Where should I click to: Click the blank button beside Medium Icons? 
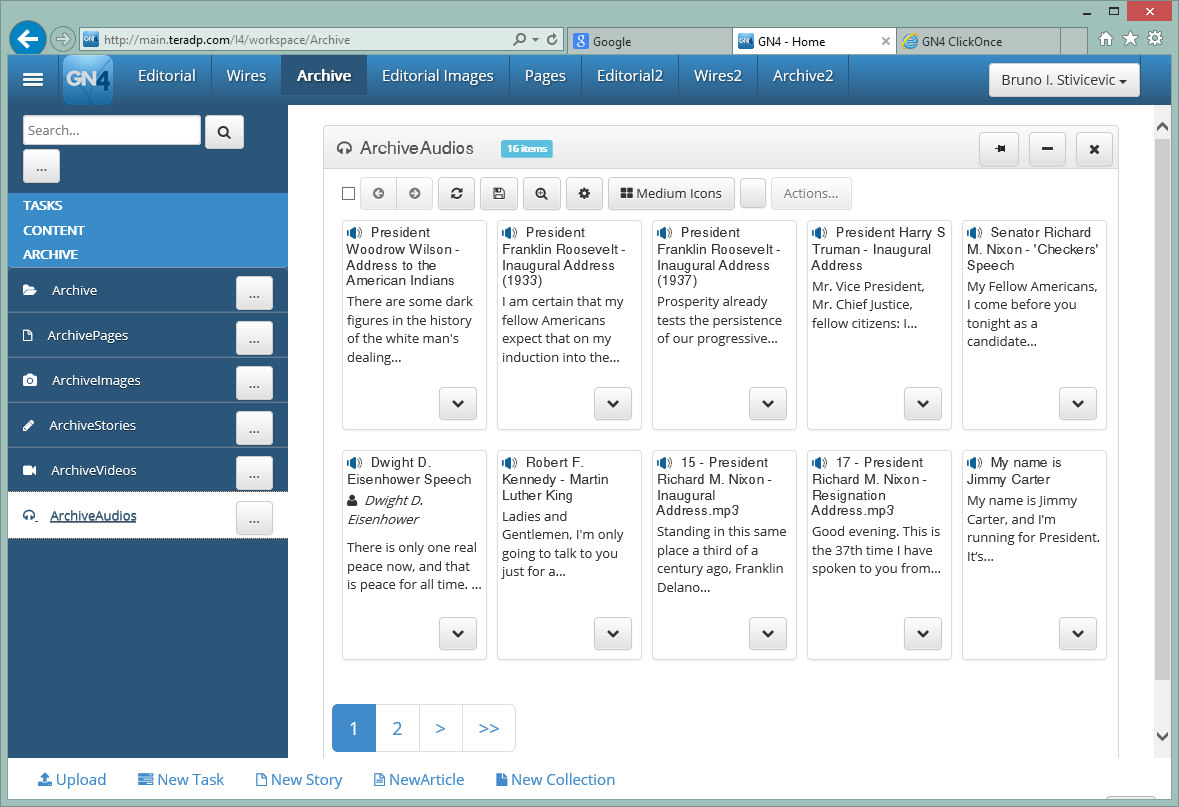(x=753, y=193)
